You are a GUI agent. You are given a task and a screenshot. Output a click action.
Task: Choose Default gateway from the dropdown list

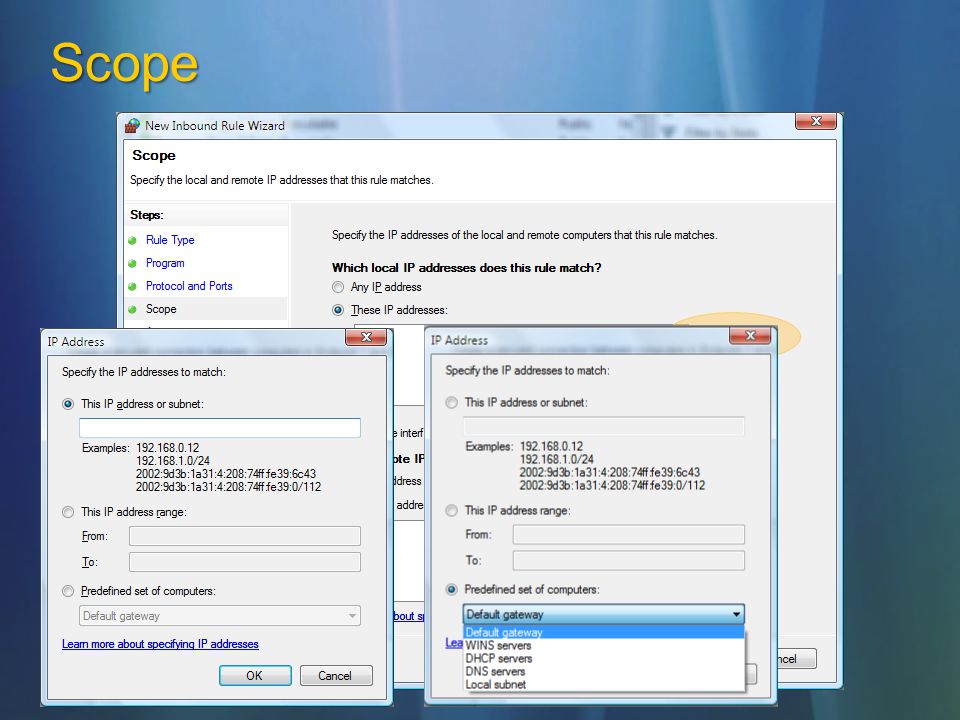tap(604, 632)
